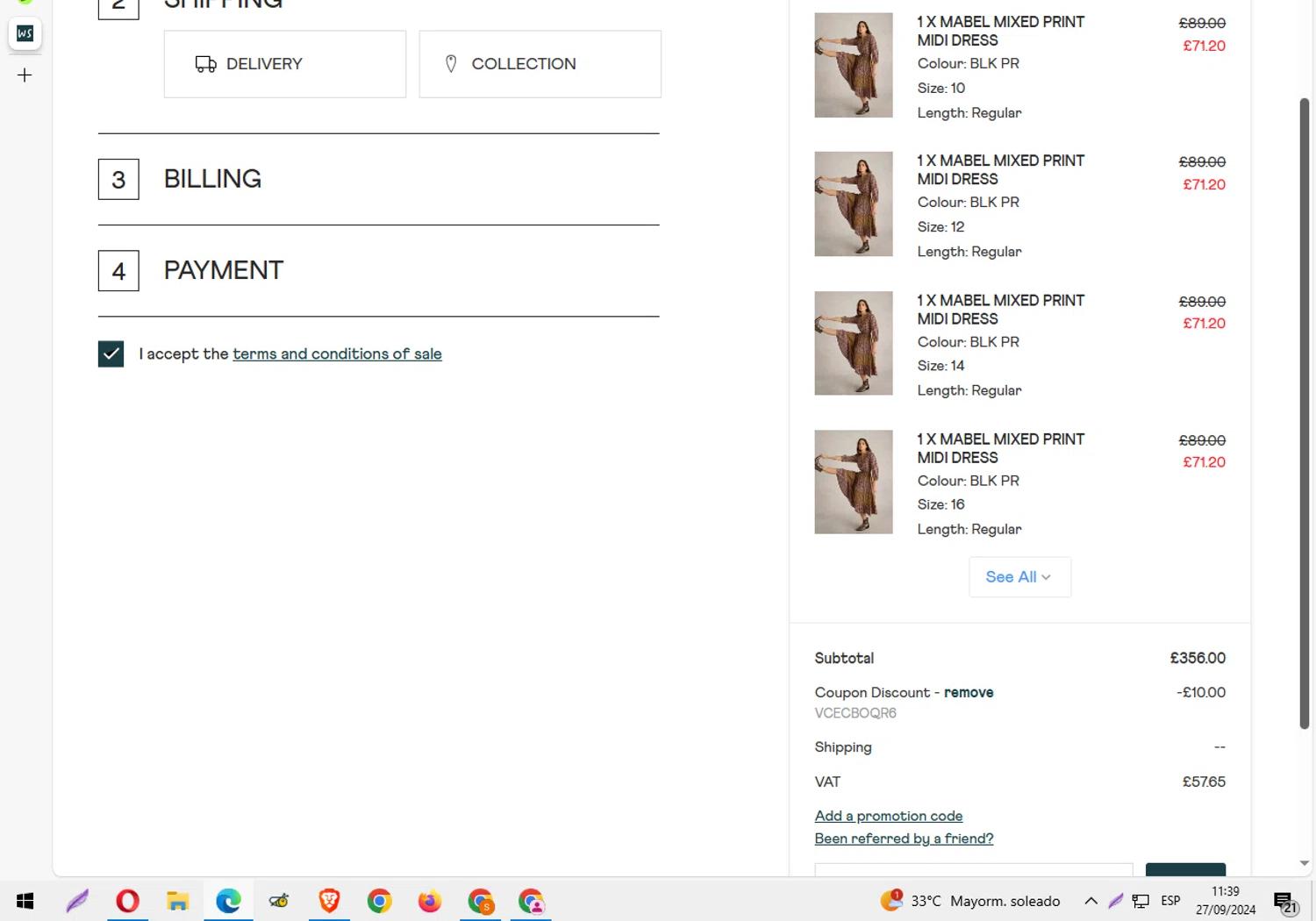The image size is (1316, 921).
Task: Open File Explorer from the taskbar
Action: click(178, 901)
